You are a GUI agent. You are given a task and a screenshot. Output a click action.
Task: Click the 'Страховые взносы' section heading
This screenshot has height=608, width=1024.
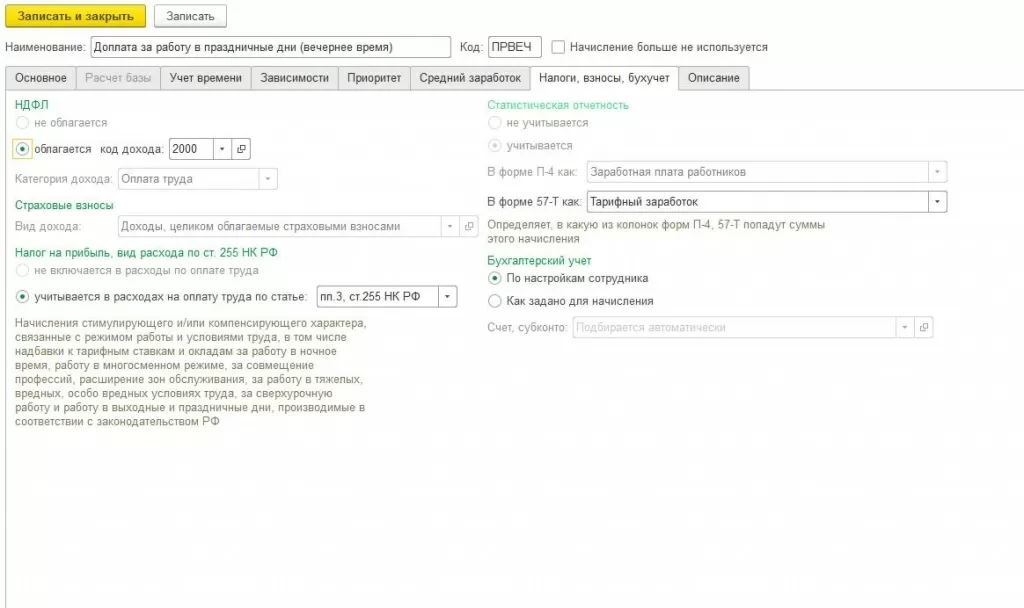(x=64, y=205)
